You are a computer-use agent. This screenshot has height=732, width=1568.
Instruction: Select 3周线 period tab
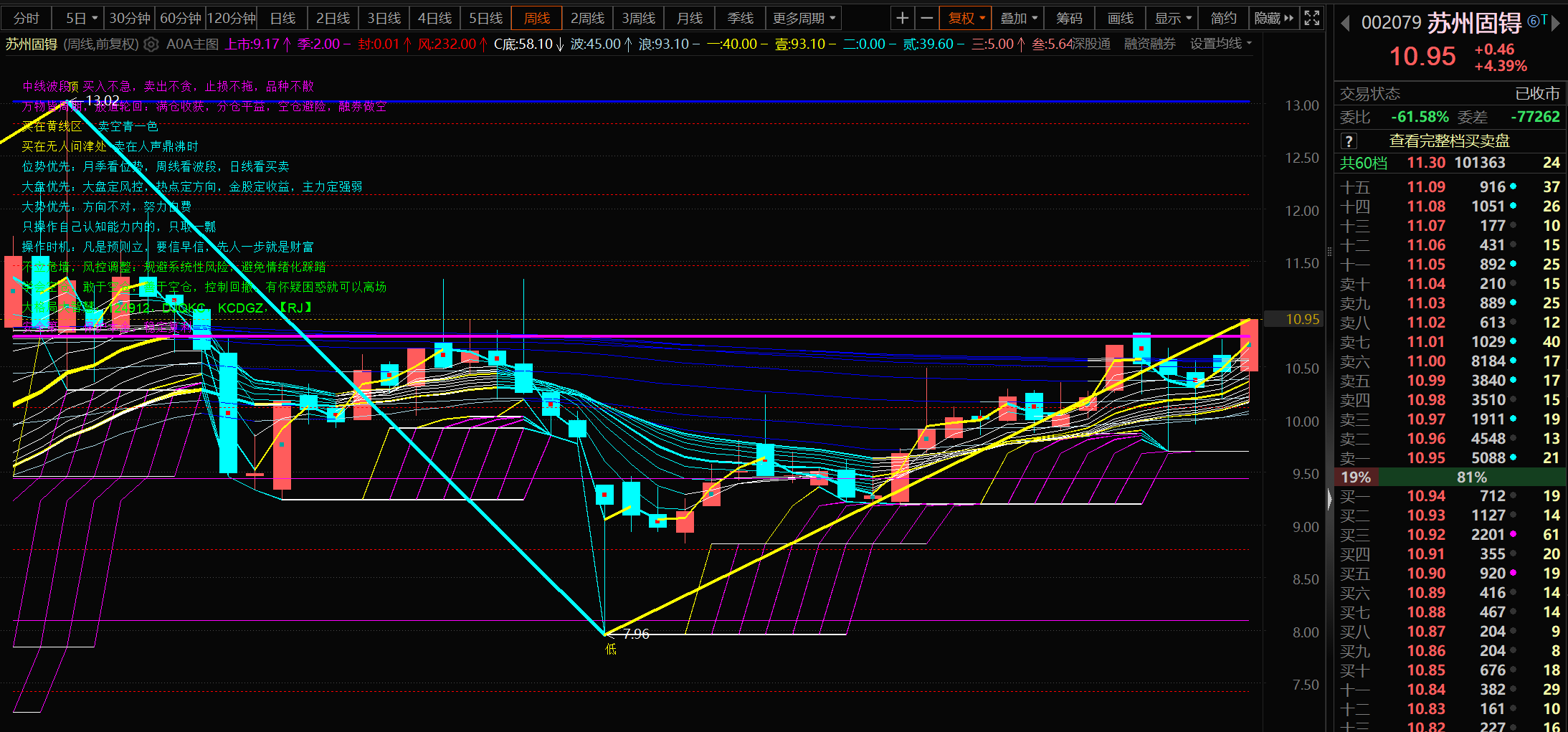pyautogui.click(x=639, y=18)
